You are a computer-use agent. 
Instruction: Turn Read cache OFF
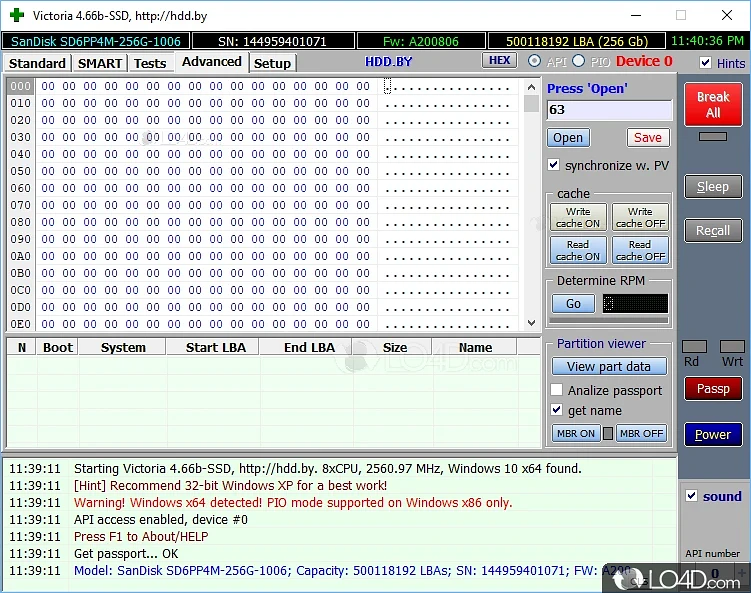coord(640,250)
